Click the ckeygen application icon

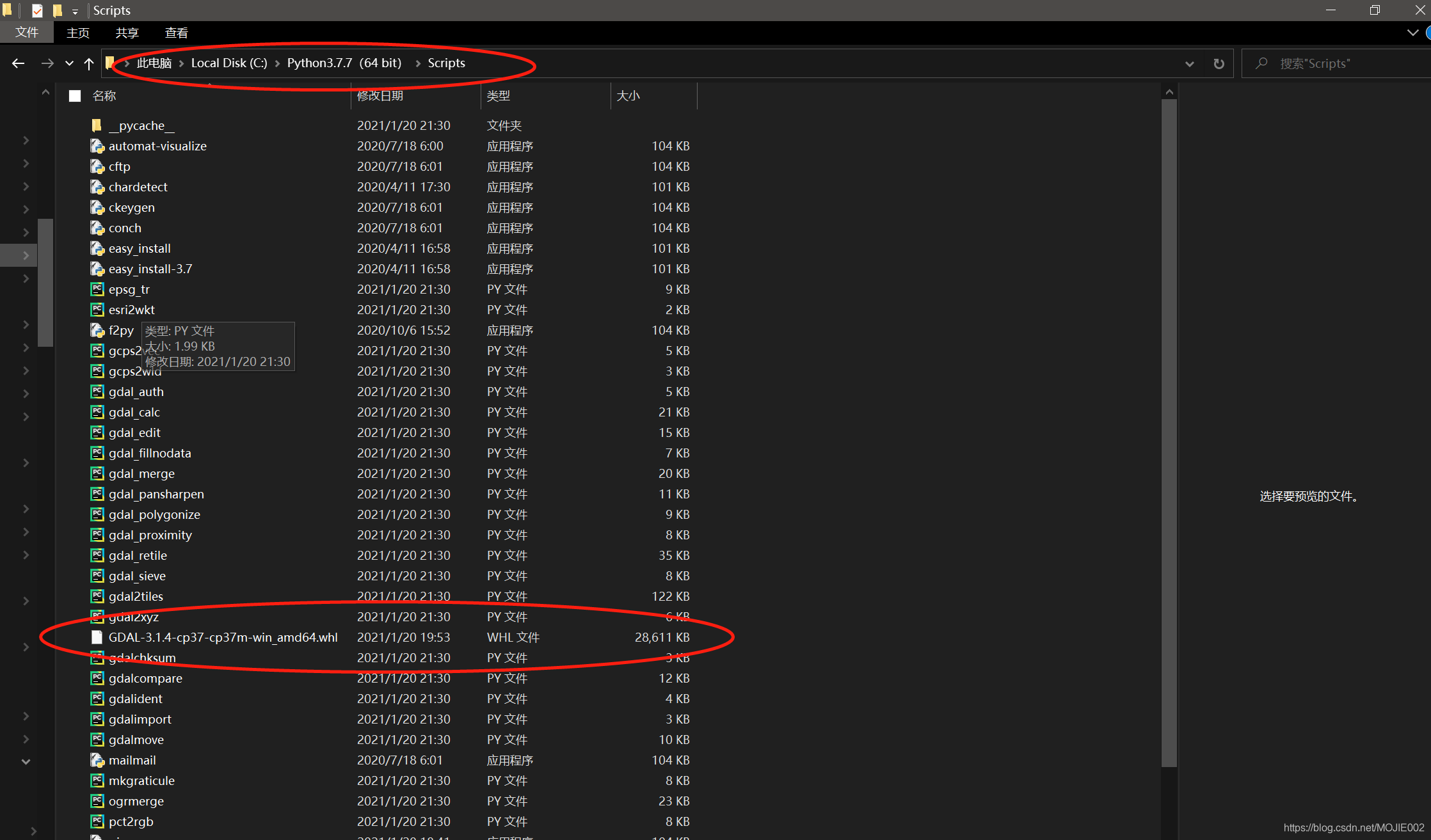[x=97, y=207]
